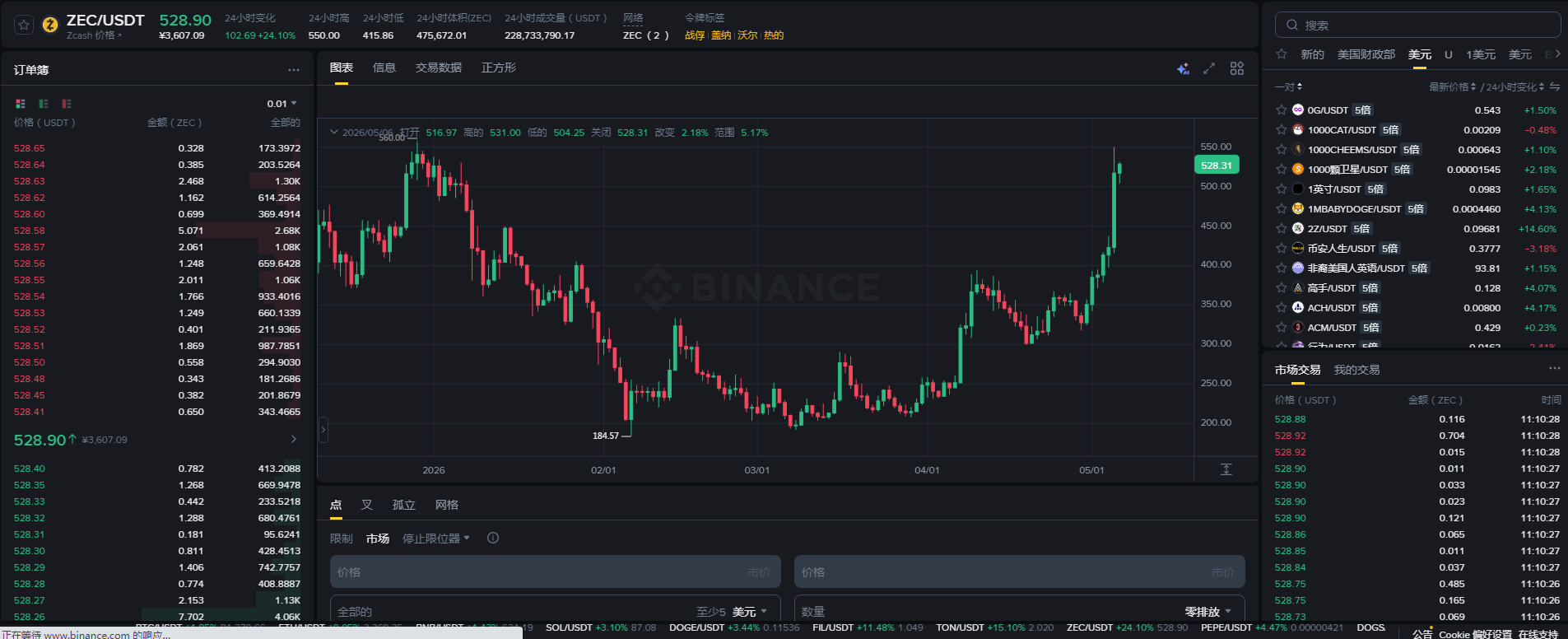Open details arrow beside 528.90 mid price
The image size is (1568, 639).
(294, 440)
